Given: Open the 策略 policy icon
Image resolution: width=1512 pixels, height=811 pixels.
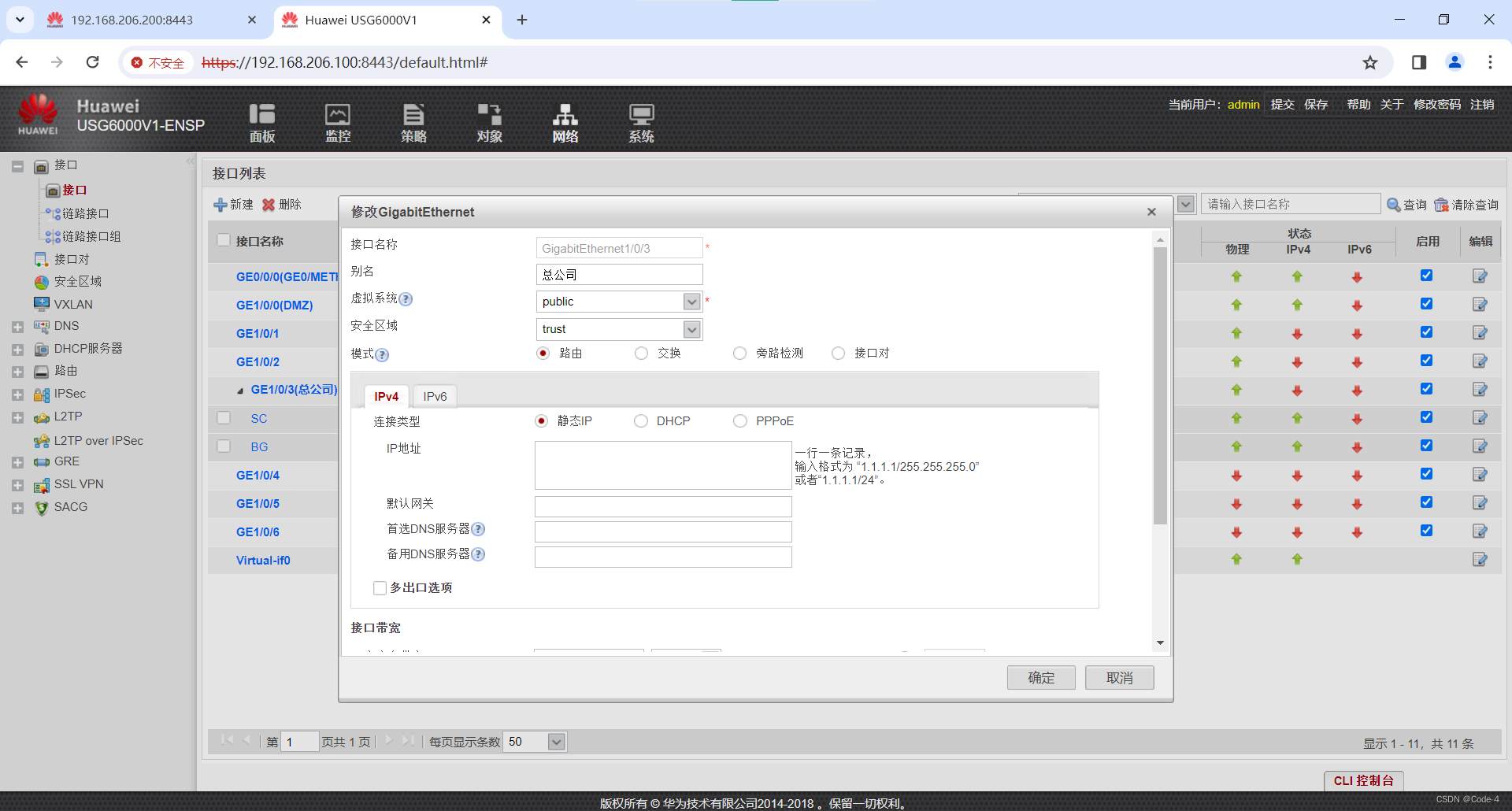Looking at the screenshot, I should pos(413,123).
